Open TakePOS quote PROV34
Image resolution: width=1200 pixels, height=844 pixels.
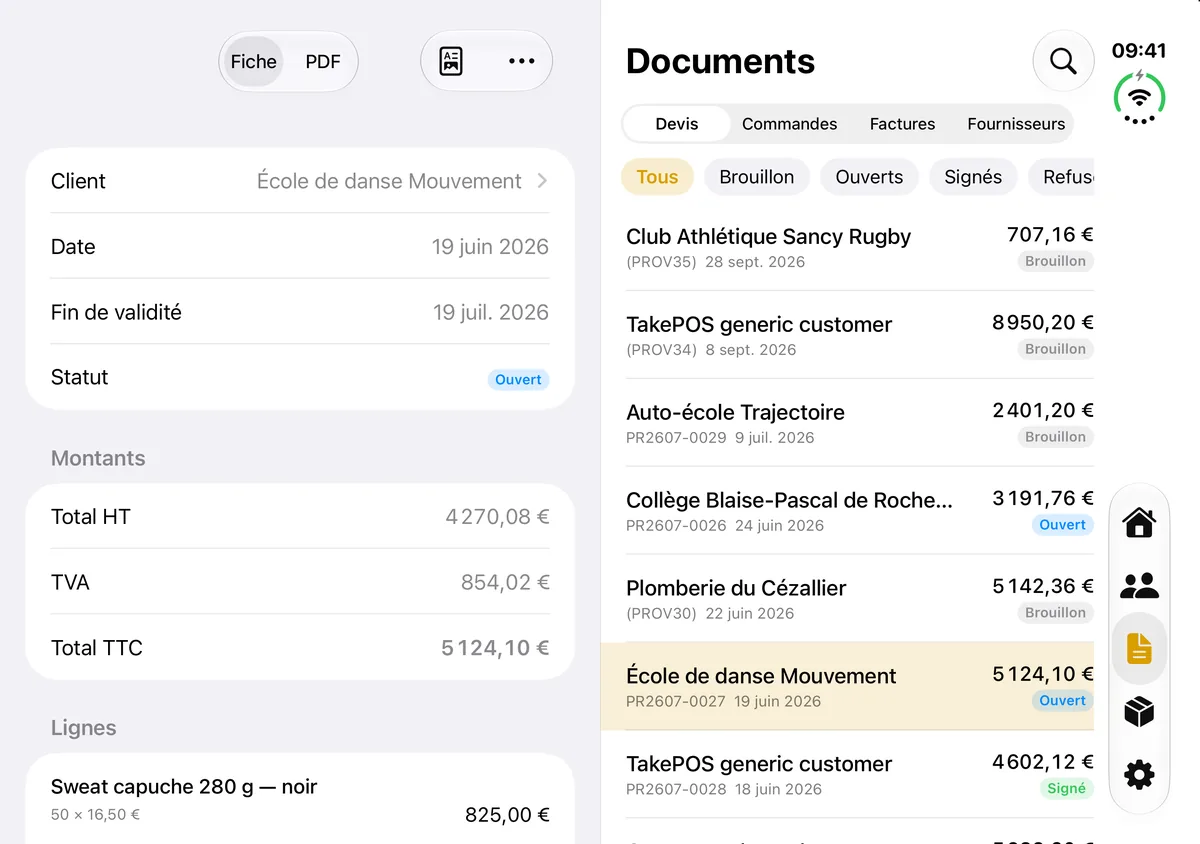860,335
